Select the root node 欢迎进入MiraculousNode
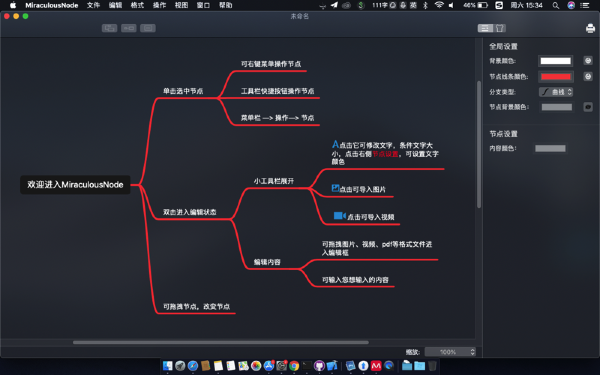Viewport: 600px width, 375px height. point(75,185)
